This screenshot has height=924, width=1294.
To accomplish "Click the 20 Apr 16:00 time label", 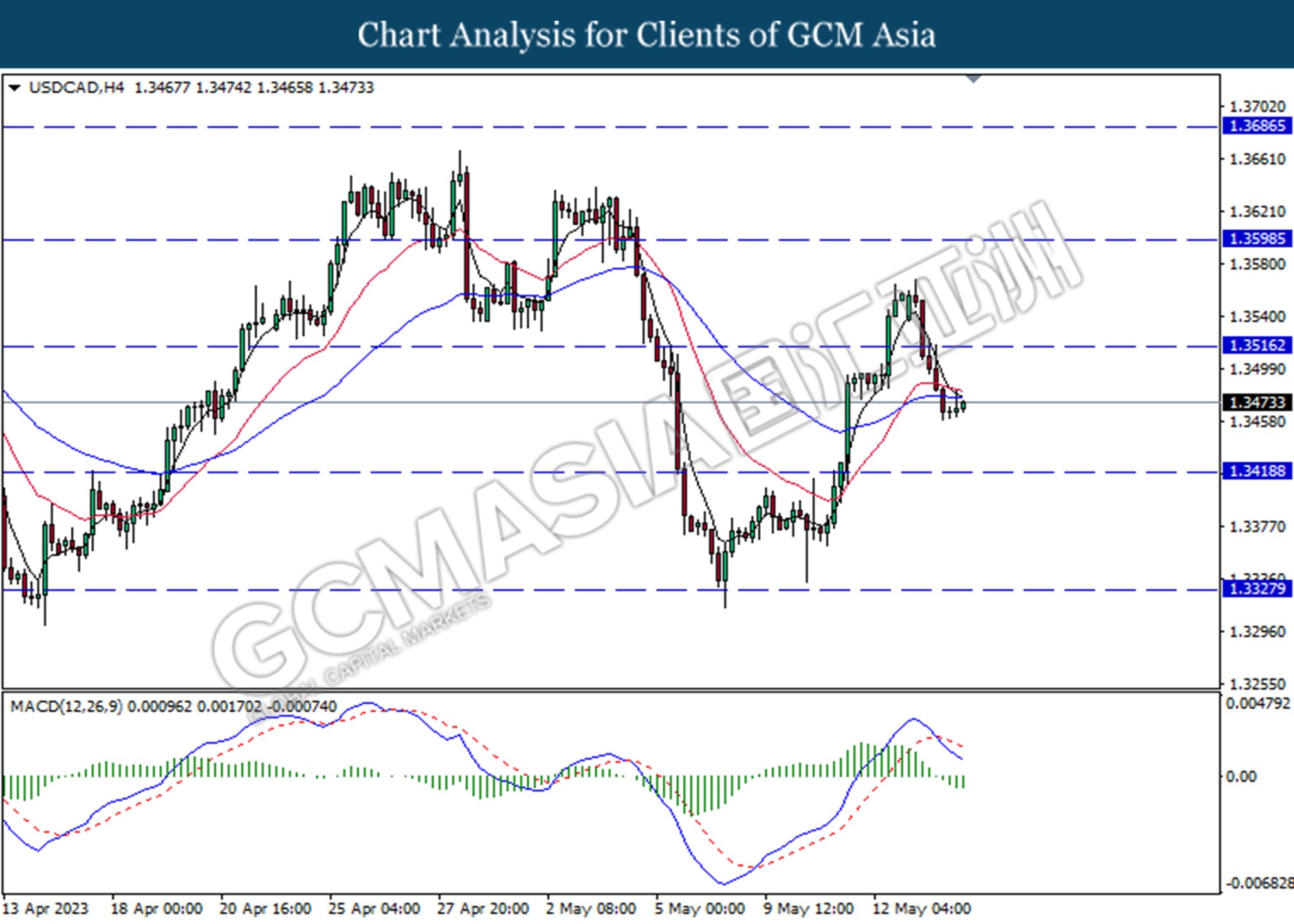I will point(265,909).
